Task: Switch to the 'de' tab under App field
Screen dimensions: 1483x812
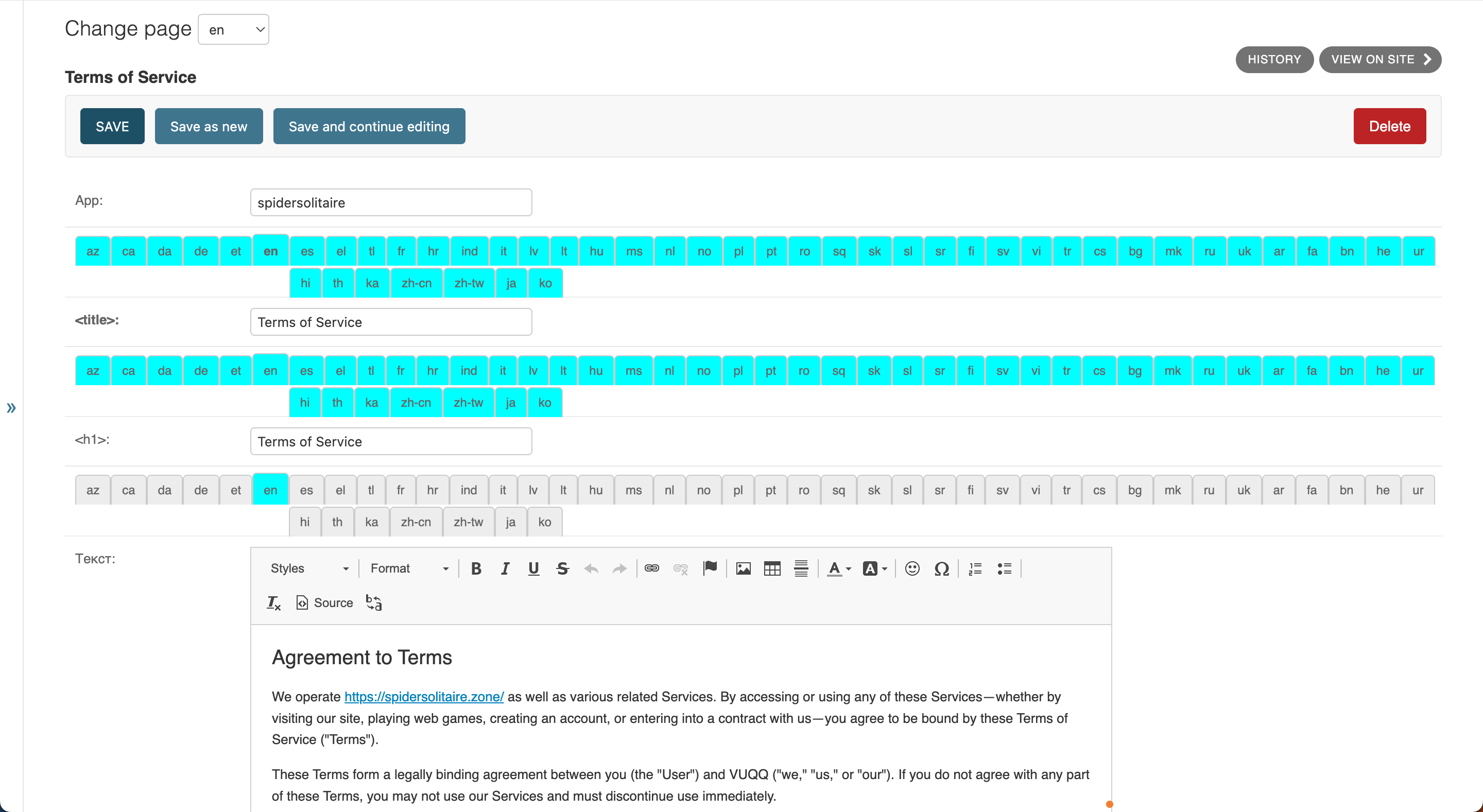Action: 201,251
